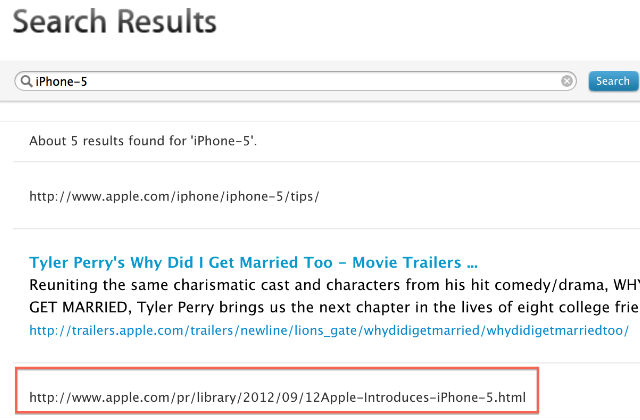Click the top edge of the red highlight box
640x420 pixels.
point(277,369)
